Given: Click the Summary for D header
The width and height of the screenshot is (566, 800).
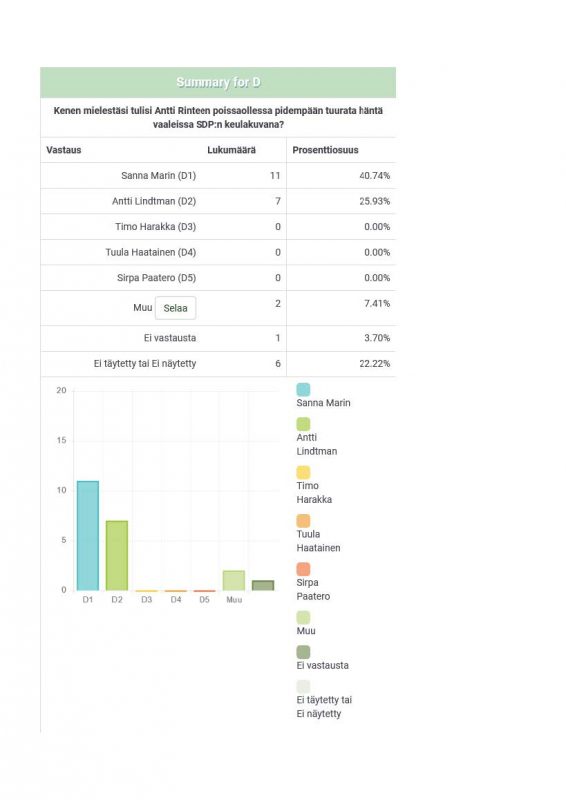Looking at the screenshot, I should [x=218, y=82].
